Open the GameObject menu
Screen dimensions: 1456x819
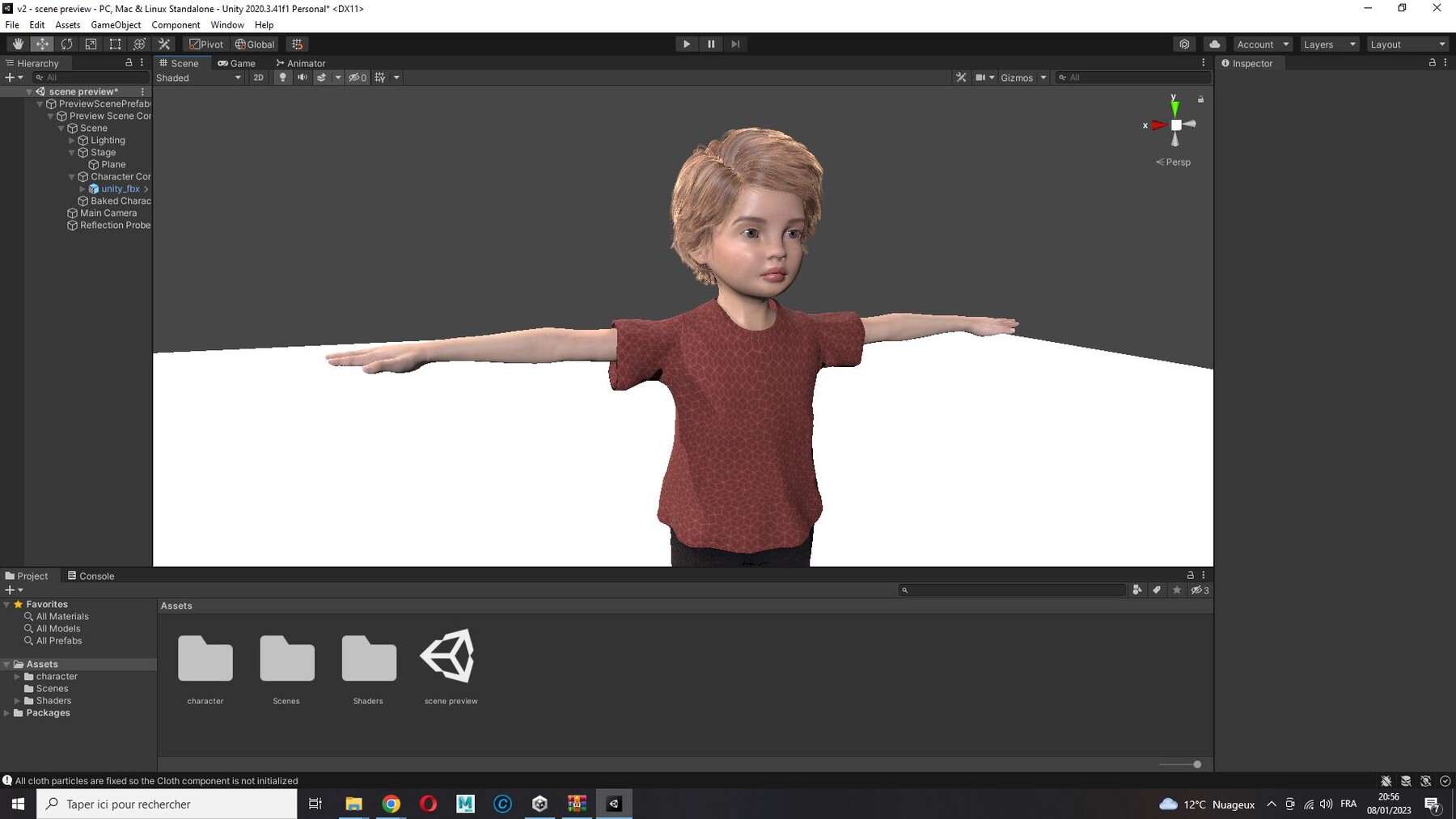point(116,24)
